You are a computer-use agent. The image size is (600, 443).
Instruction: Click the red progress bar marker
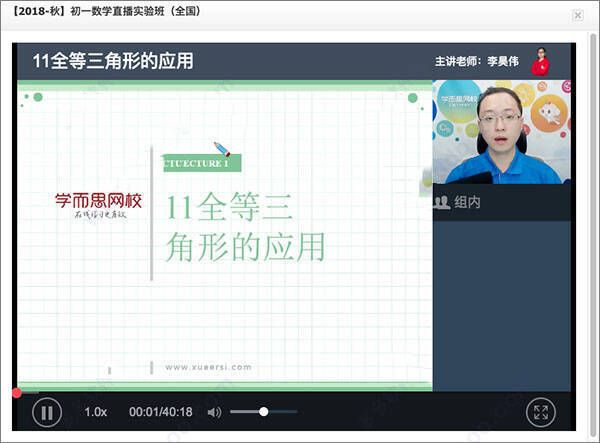click(16, 393)
